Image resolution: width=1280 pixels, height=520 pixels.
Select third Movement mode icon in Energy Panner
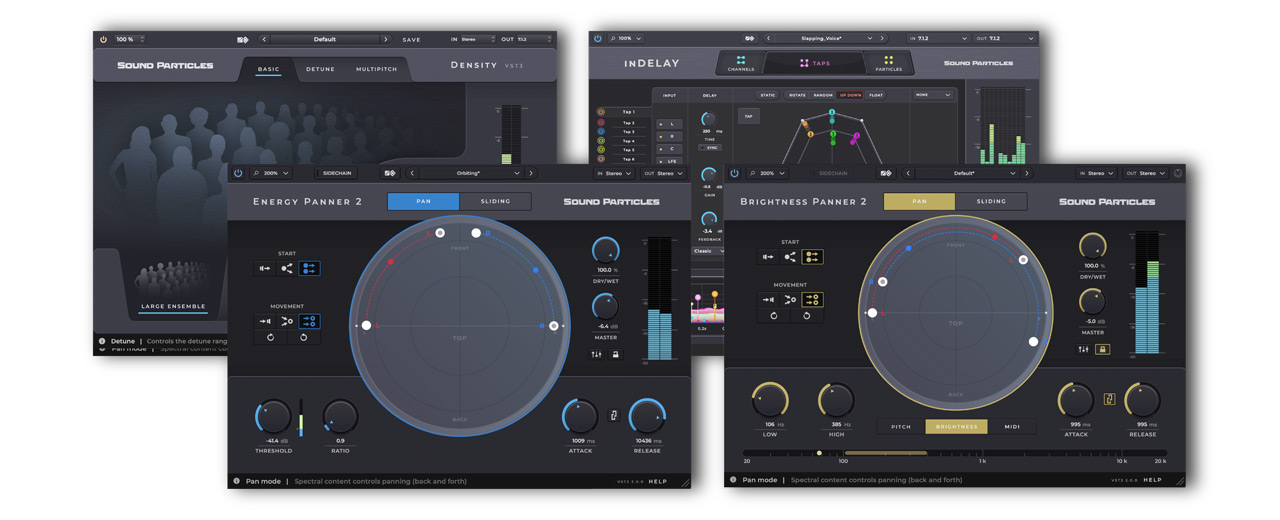tap(309, 321)
